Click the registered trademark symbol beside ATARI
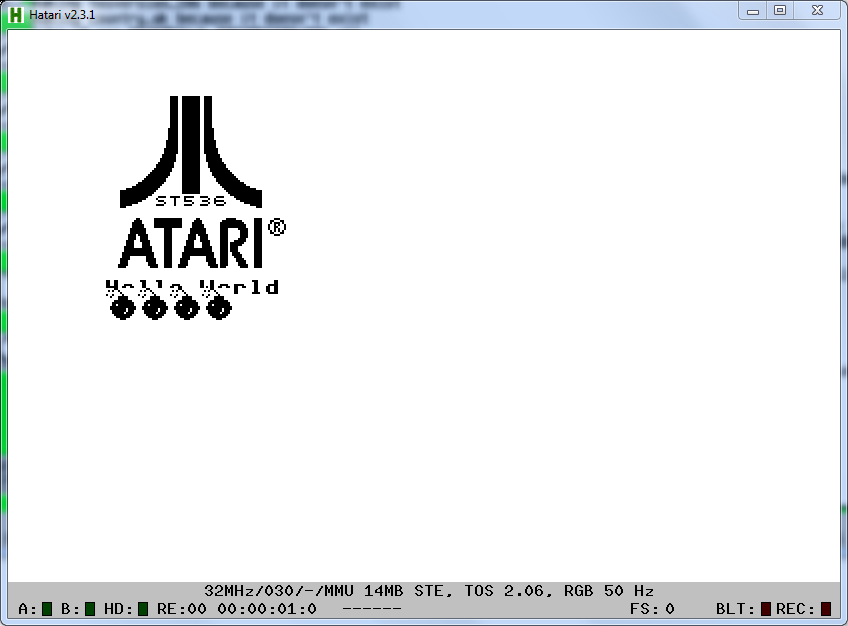Image resolution: width=848 pixels, height=626 pixels. 277,227
